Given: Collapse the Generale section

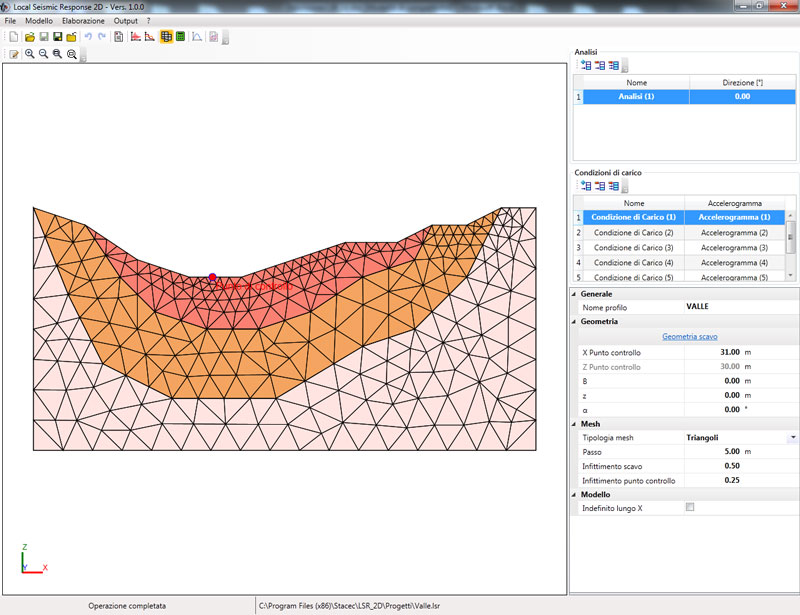Looking at the screenshot, I should 574,294.
